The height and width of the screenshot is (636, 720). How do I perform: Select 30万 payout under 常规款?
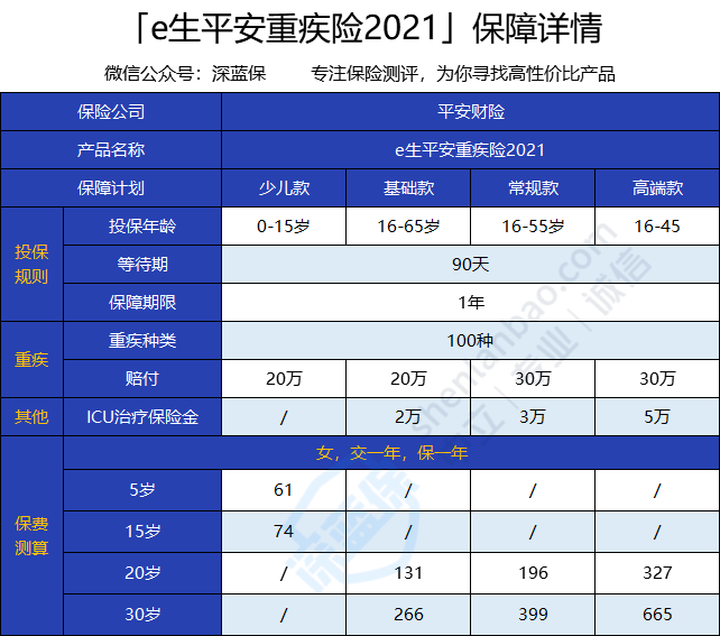(x=533, y=378)
